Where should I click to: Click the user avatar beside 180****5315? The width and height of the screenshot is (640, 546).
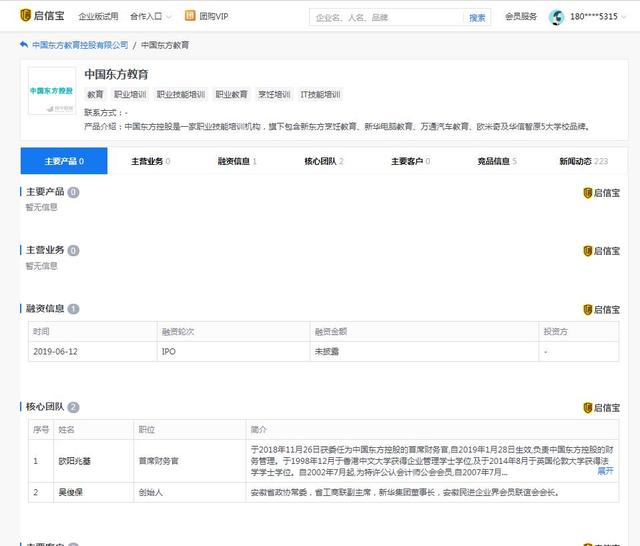(557, 17)
